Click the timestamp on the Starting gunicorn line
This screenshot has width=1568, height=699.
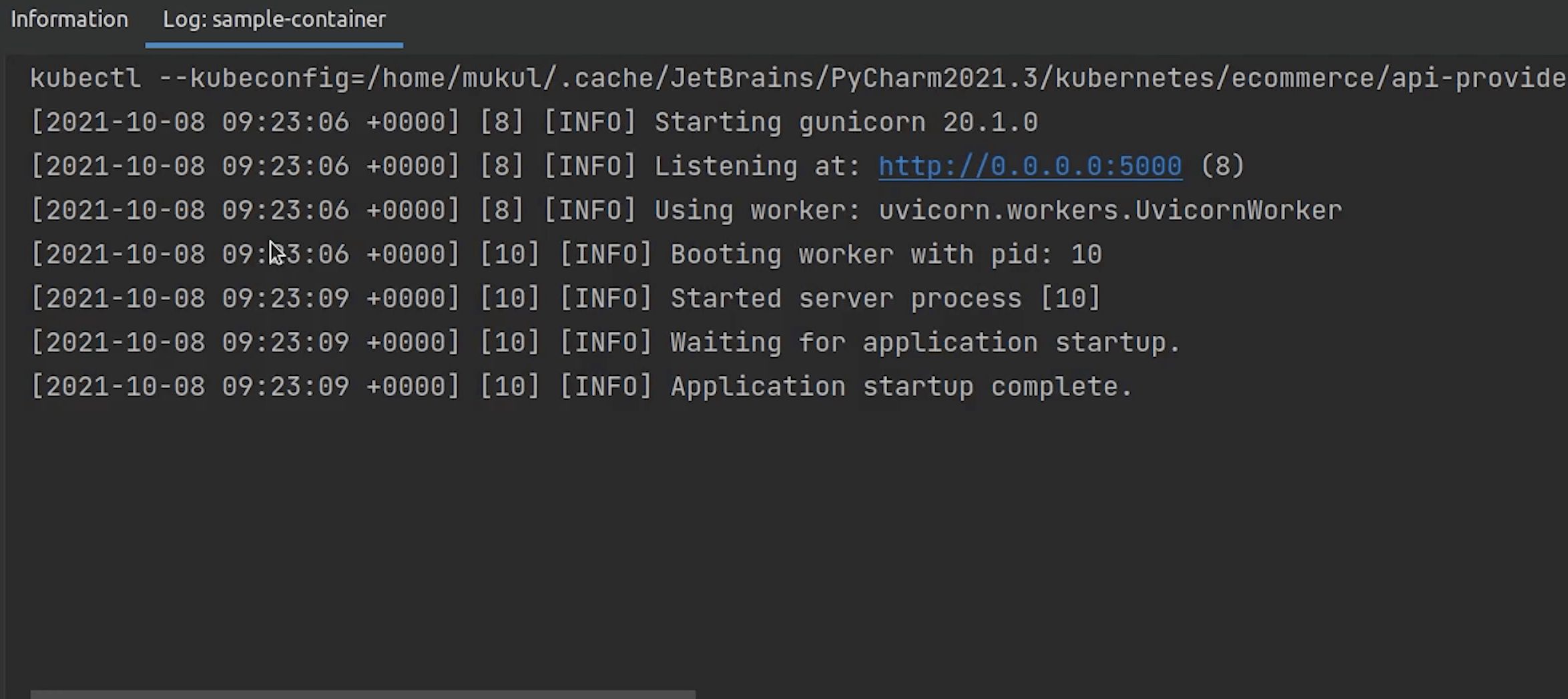[x=246, y=122]
